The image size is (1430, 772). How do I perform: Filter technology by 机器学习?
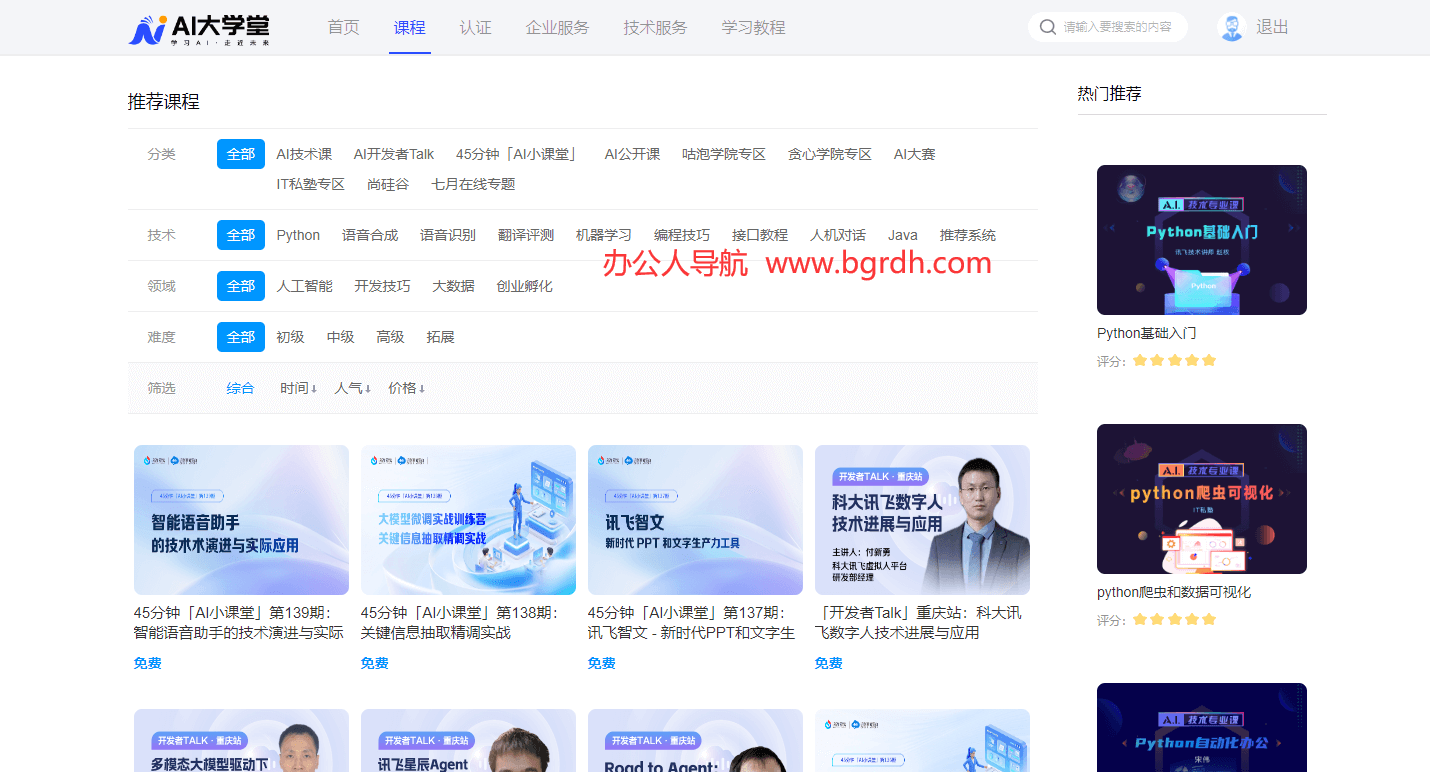point(604,235)
